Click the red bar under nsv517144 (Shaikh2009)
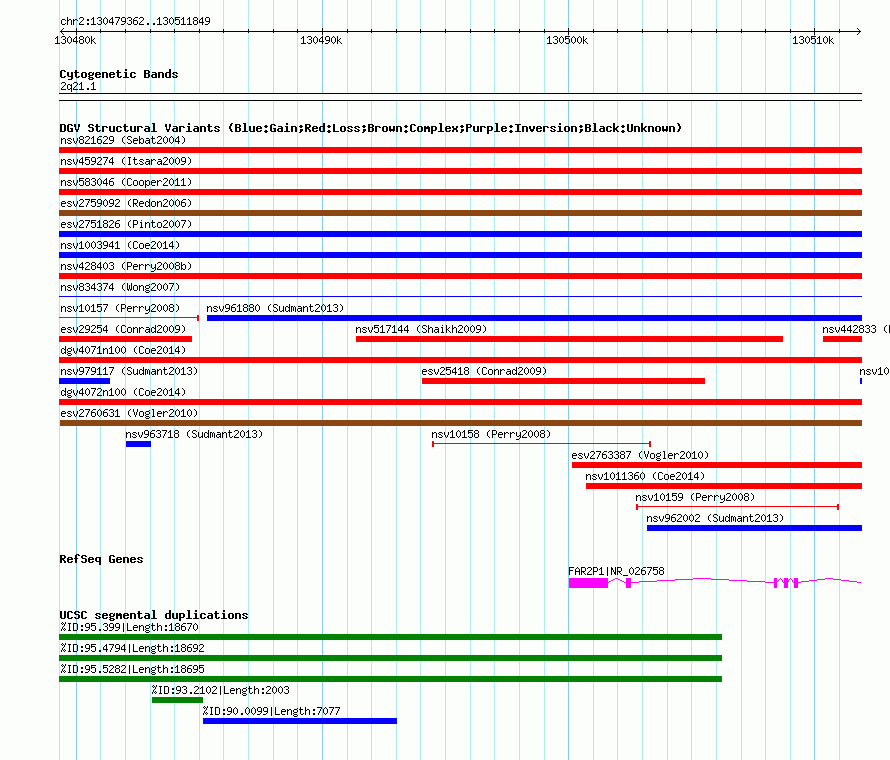The height and width of the screenshot is (760, 890). [x=569, y=339]
